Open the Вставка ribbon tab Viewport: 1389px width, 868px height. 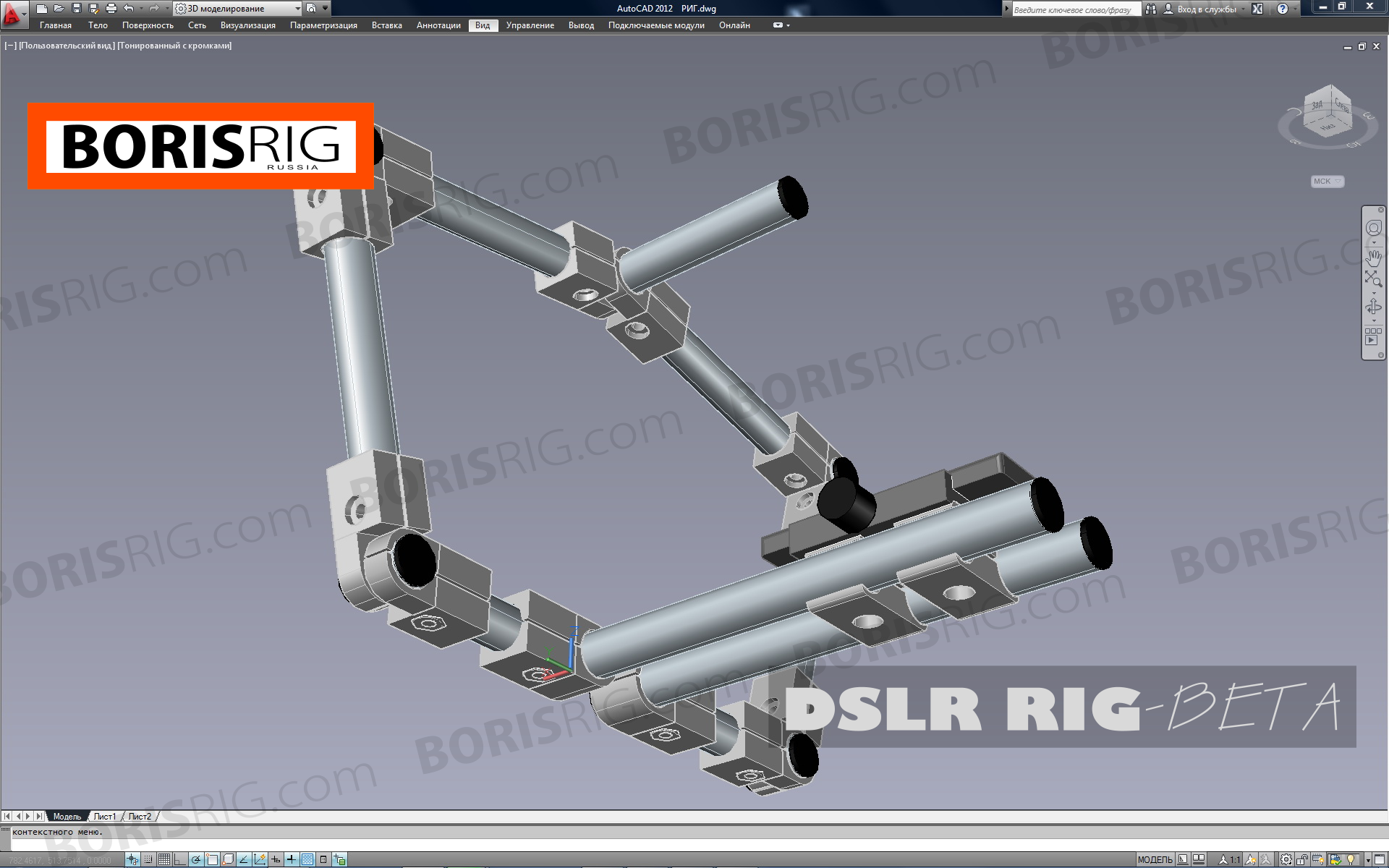[387, 25]
